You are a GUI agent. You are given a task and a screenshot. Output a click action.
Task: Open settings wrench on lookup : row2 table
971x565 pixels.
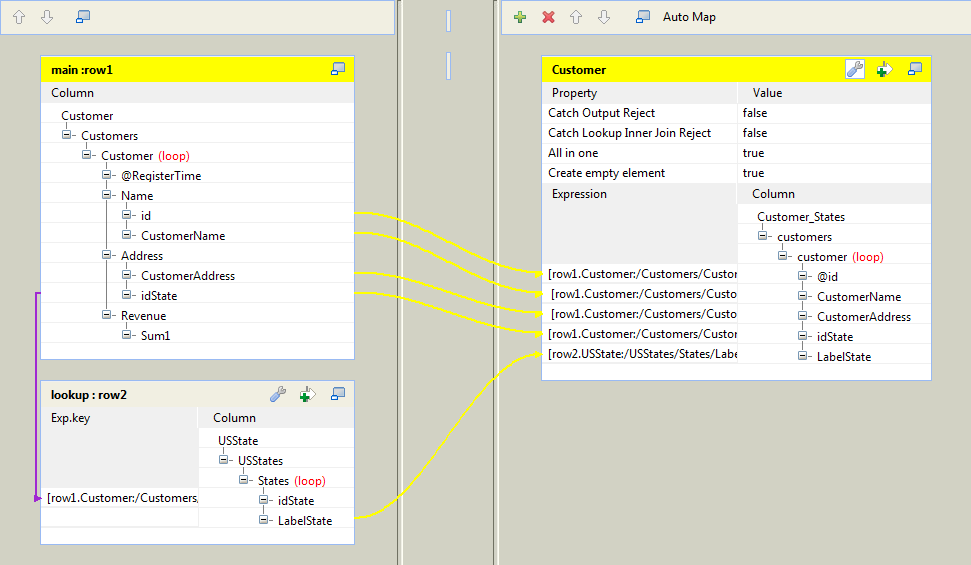point(278,394)
